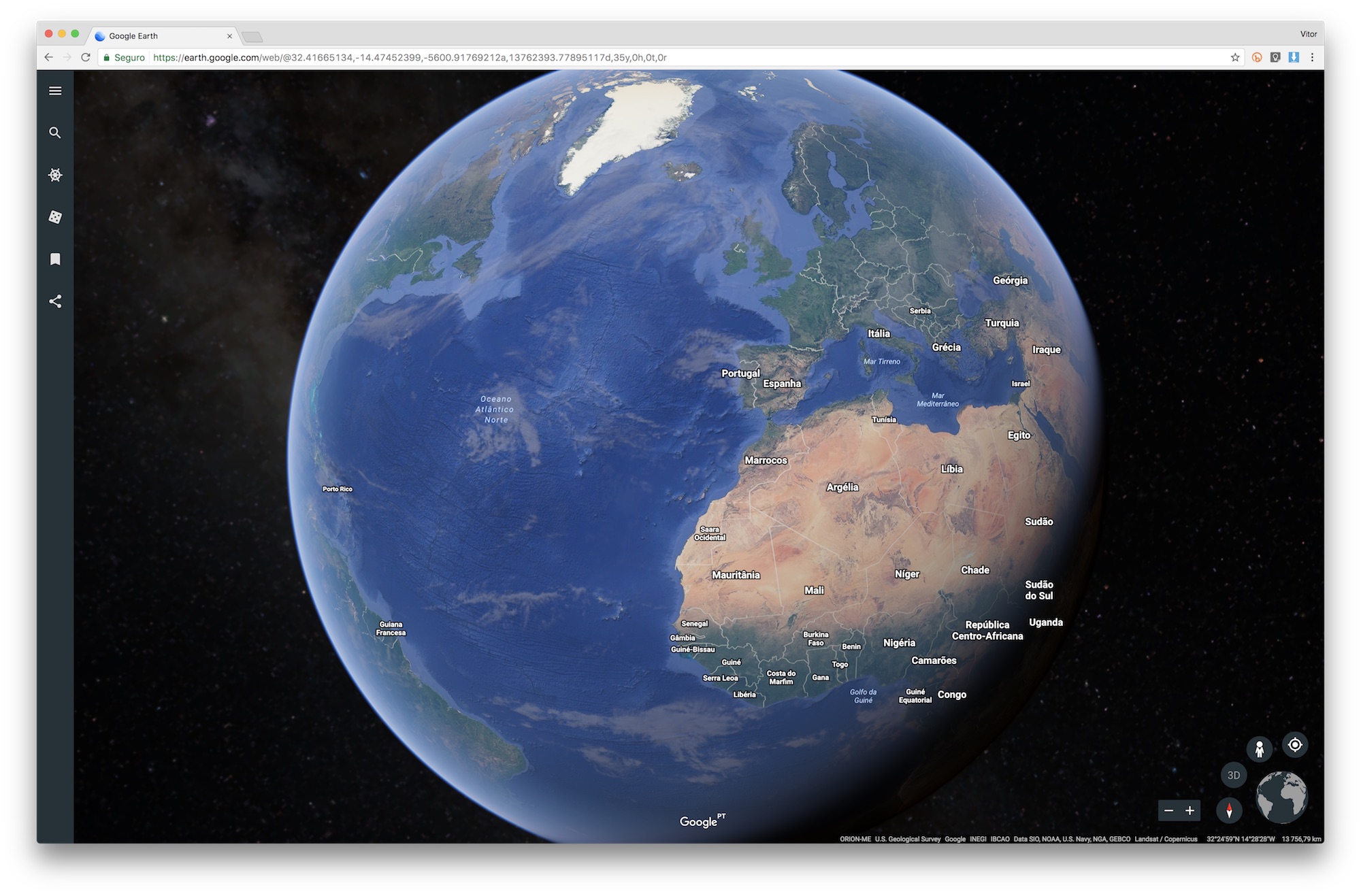This screenshot has height=896, width=1361.
Task: Click the Mauritânia country label
Action: click(x=736, y=575)
